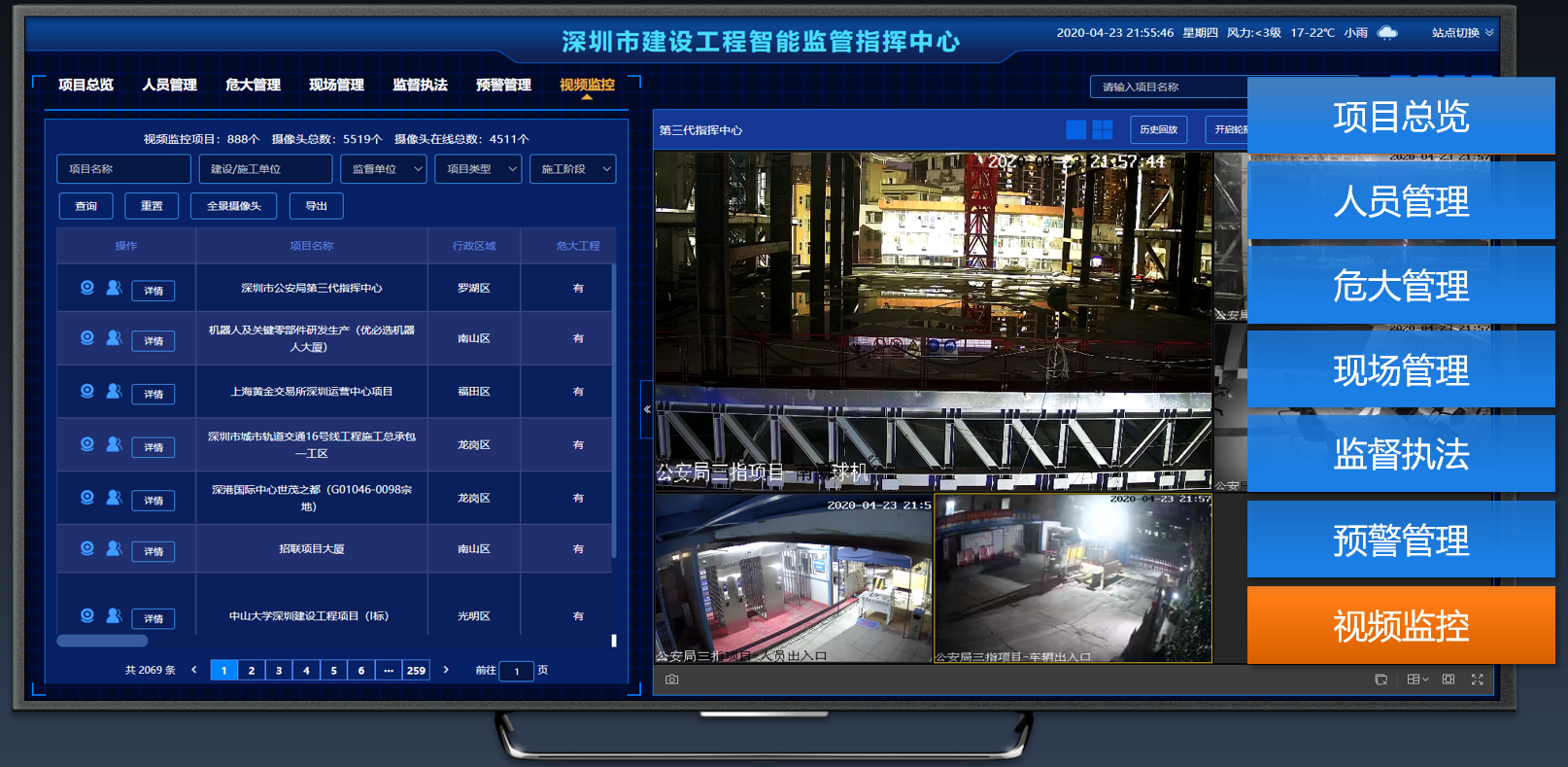
Task: Click the 查询 search button
Action: pos(86,206)
